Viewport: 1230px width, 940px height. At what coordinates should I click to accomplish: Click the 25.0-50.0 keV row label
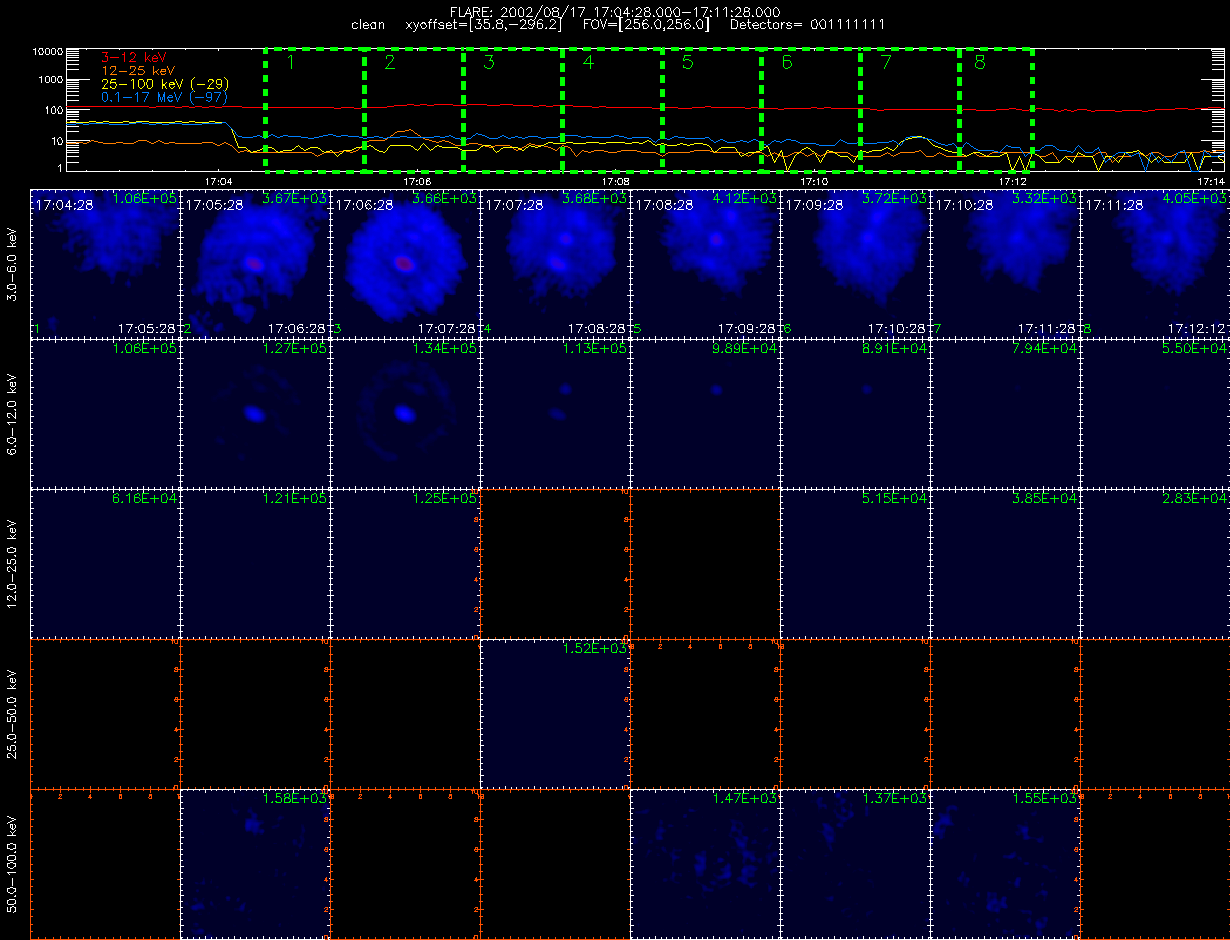coord(13,713)
